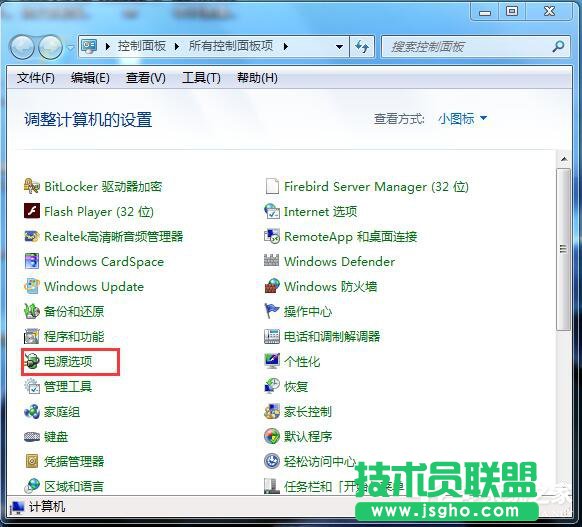Click the 搜索控制面板 search field
Viewport: 582px width, 527px height.
pos(475,47)
